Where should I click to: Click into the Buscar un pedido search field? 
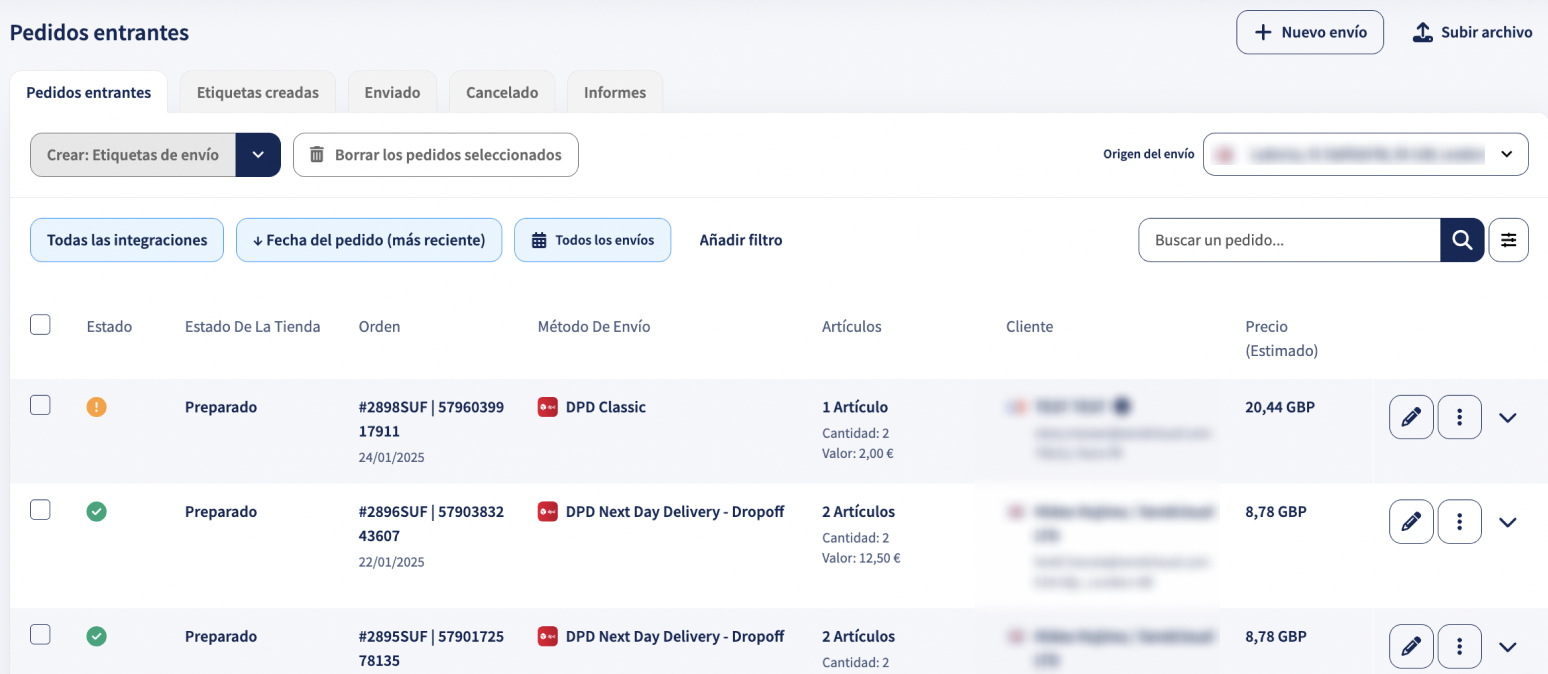coord(1289,240)
